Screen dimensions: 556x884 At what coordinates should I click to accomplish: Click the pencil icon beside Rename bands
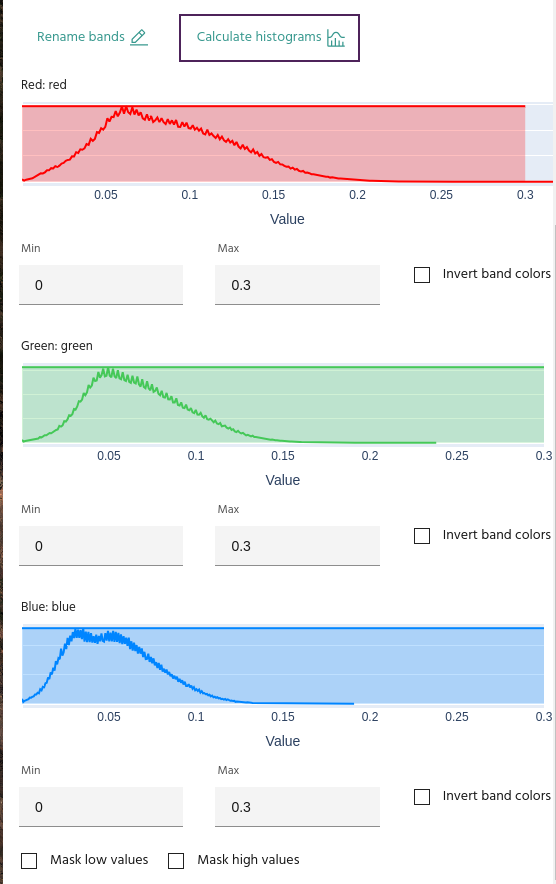(139, 37)
